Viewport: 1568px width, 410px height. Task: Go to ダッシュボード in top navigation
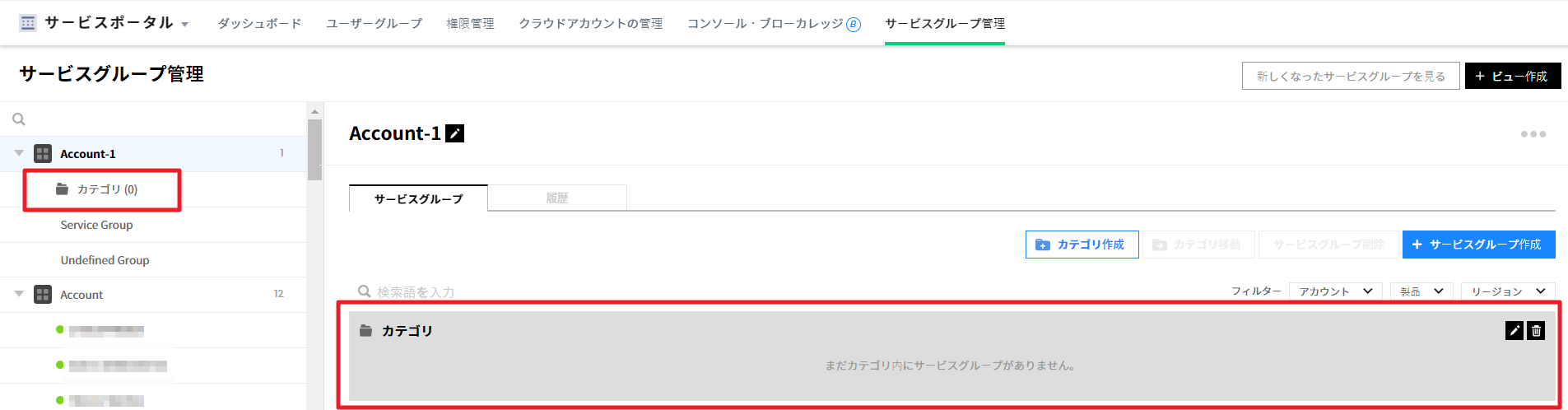point(259,24)
